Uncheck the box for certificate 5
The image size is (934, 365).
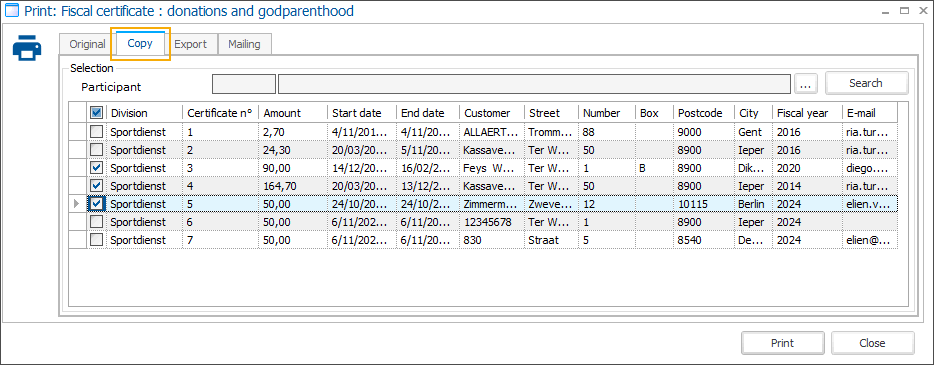point(96,204)
